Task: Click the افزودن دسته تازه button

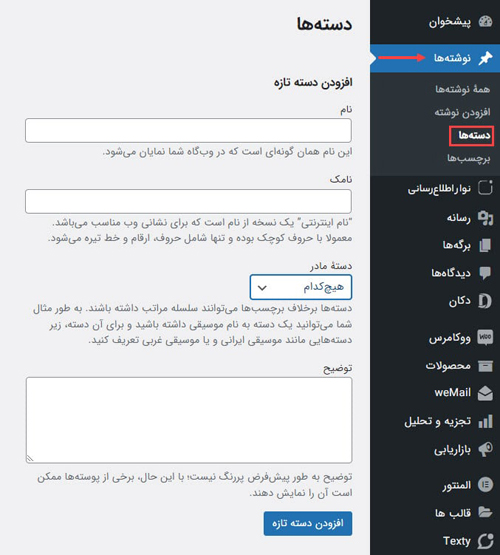Action: tap(308, 523)
